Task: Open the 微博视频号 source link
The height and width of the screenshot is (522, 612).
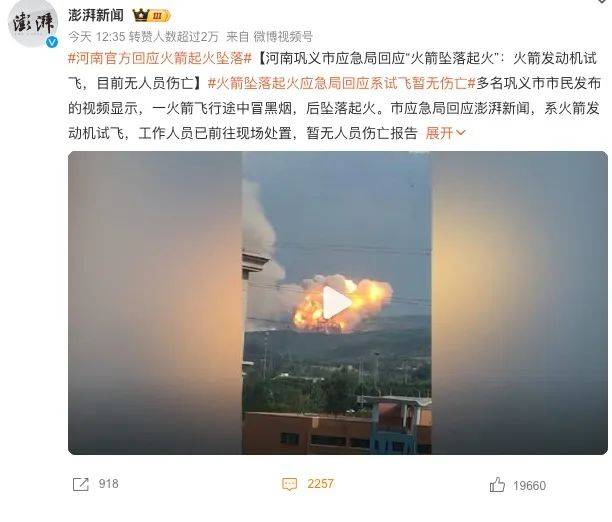Action: pos(283,37)
